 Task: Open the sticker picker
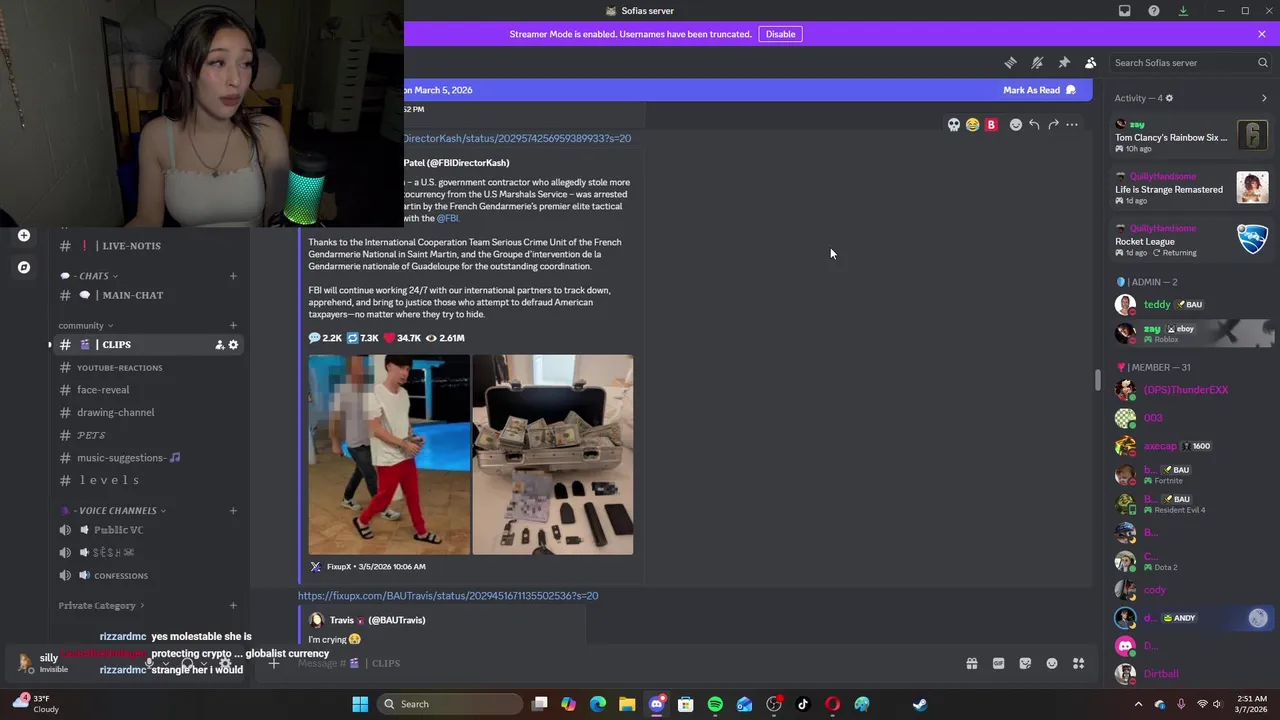coord(1025,663)
